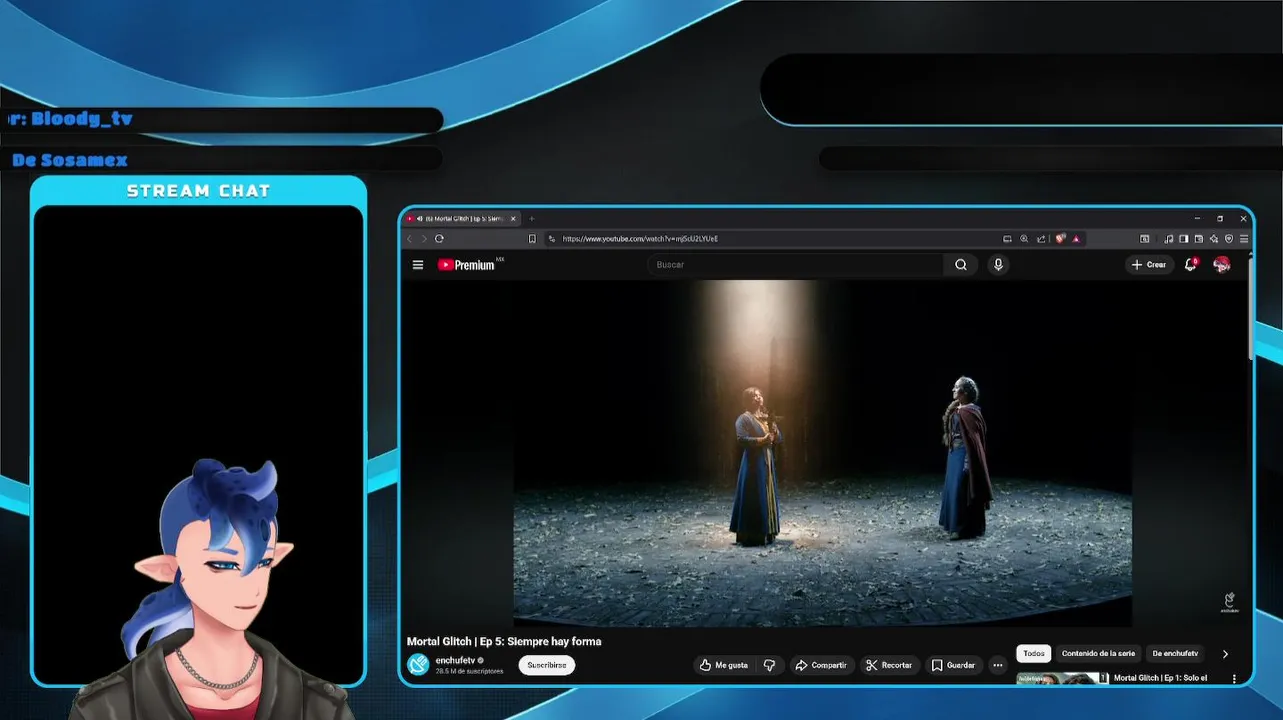This screenshot has width=1283, height=720.
Task: Go back with browser back arrow
Action: pos(409,239)
